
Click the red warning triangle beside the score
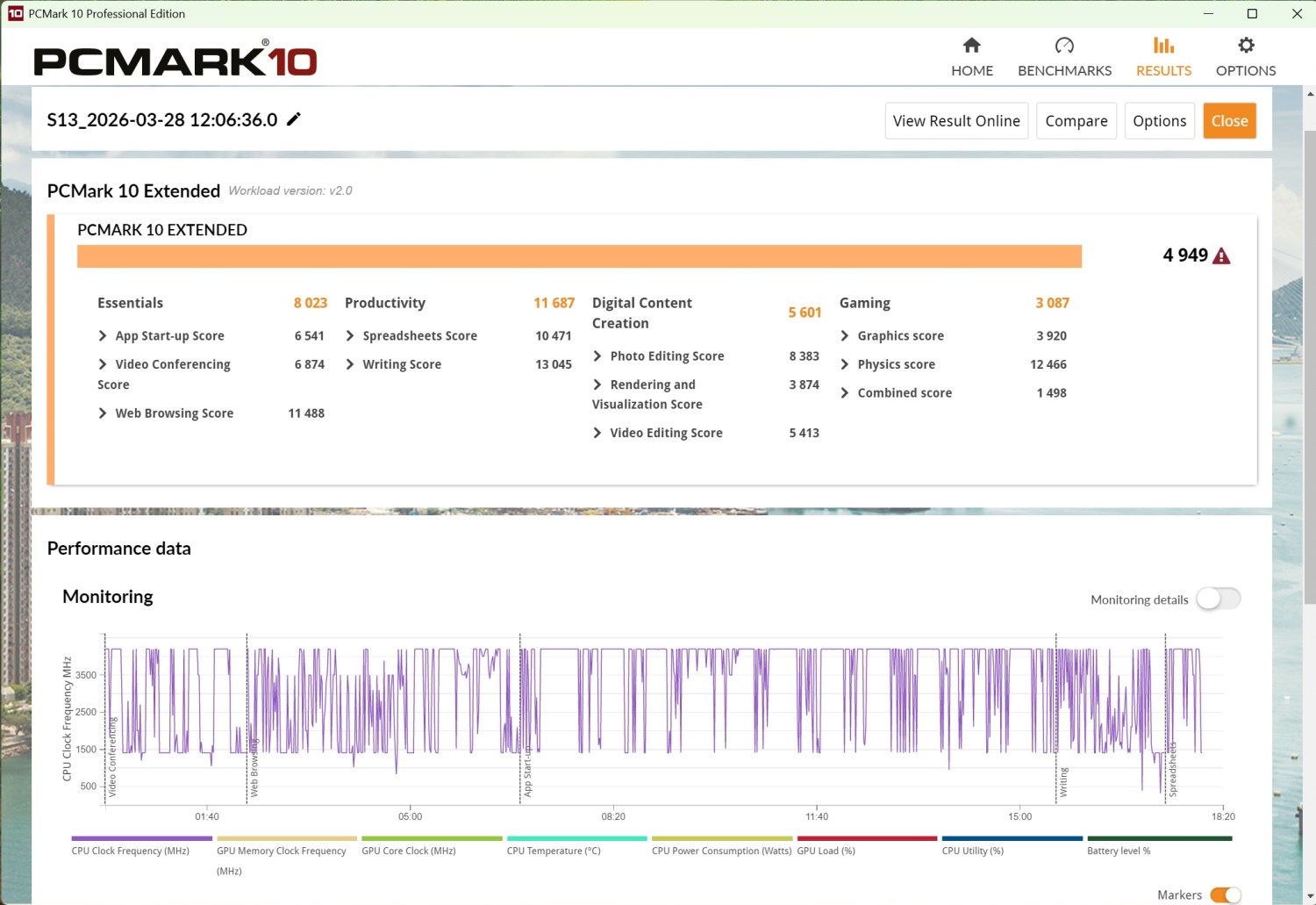pos(1221,256)
